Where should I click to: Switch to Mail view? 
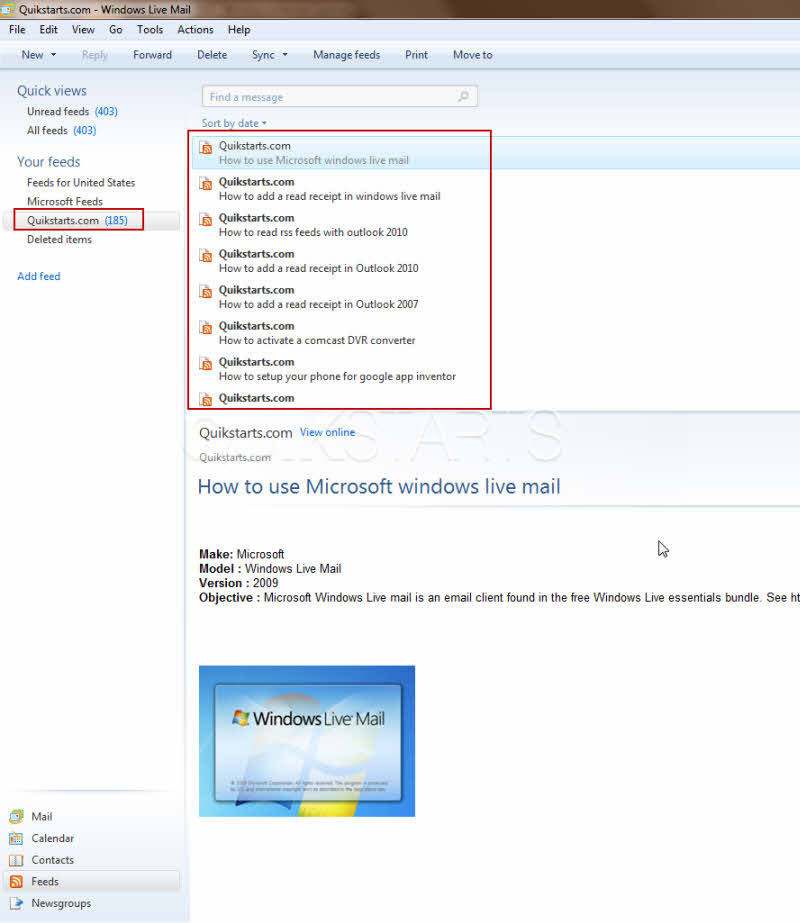[x=42, y=816]
